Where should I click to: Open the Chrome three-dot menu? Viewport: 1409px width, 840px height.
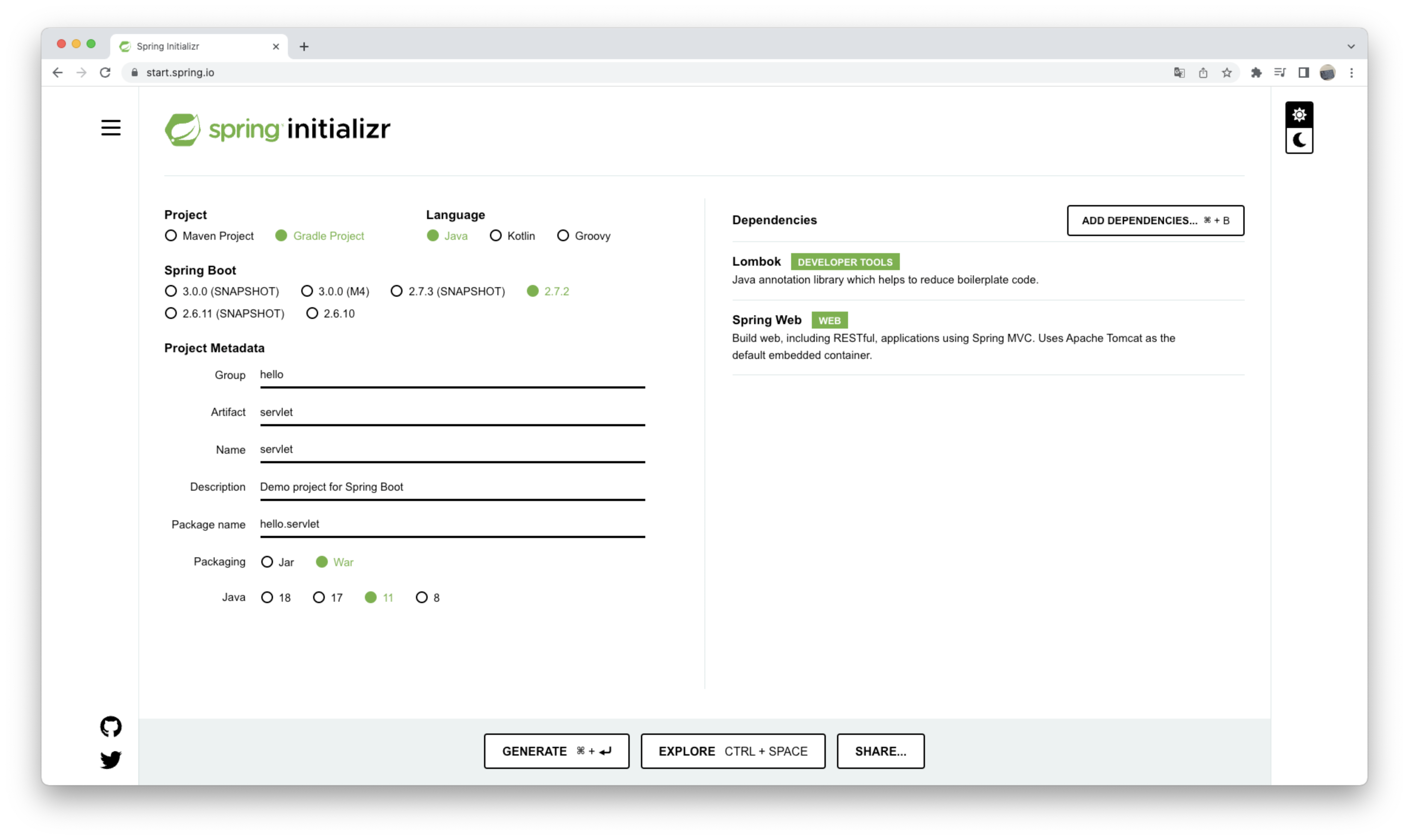tap(1351, 73)
